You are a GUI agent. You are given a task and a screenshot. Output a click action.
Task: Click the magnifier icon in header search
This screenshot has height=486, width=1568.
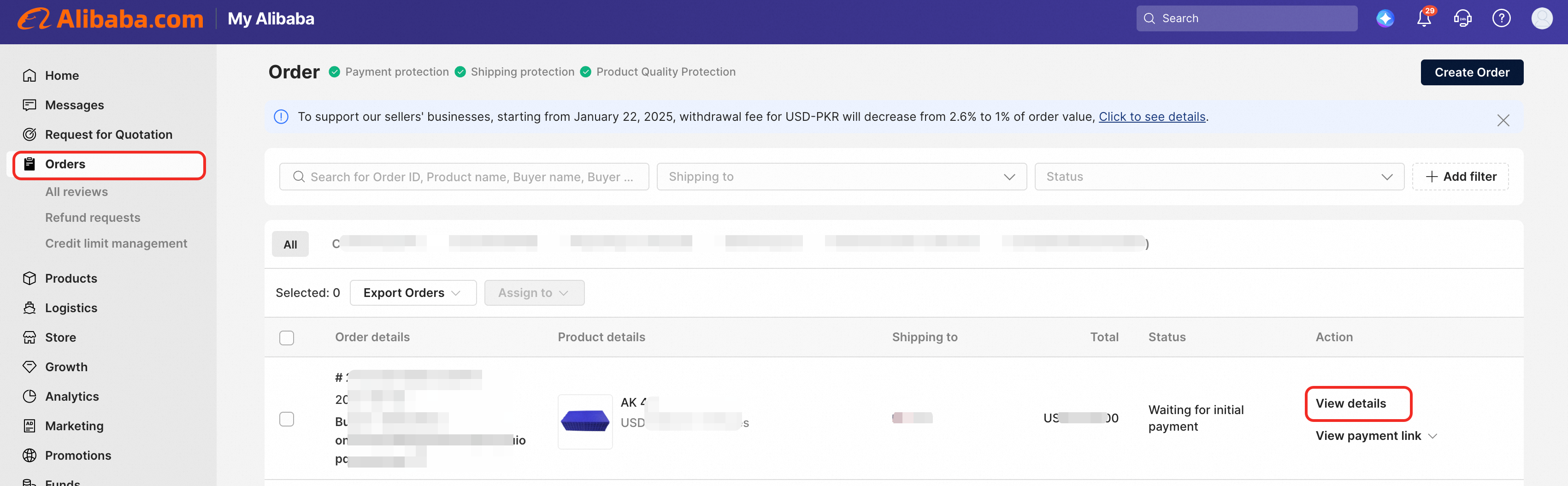click(x=1149, y=18)
